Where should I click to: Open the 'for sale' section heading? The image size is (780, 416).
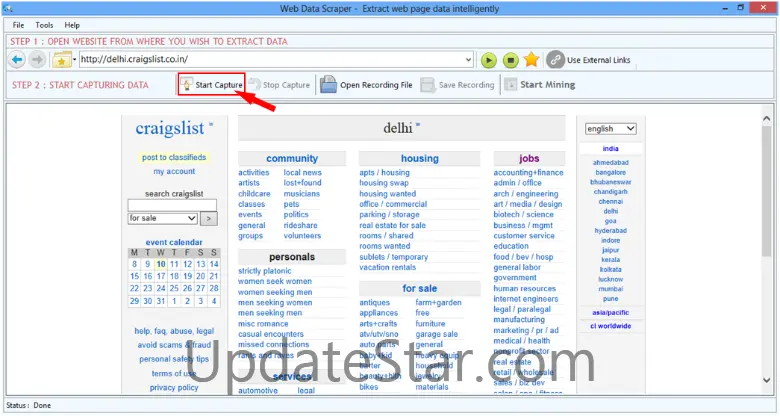tap(420, 289)
